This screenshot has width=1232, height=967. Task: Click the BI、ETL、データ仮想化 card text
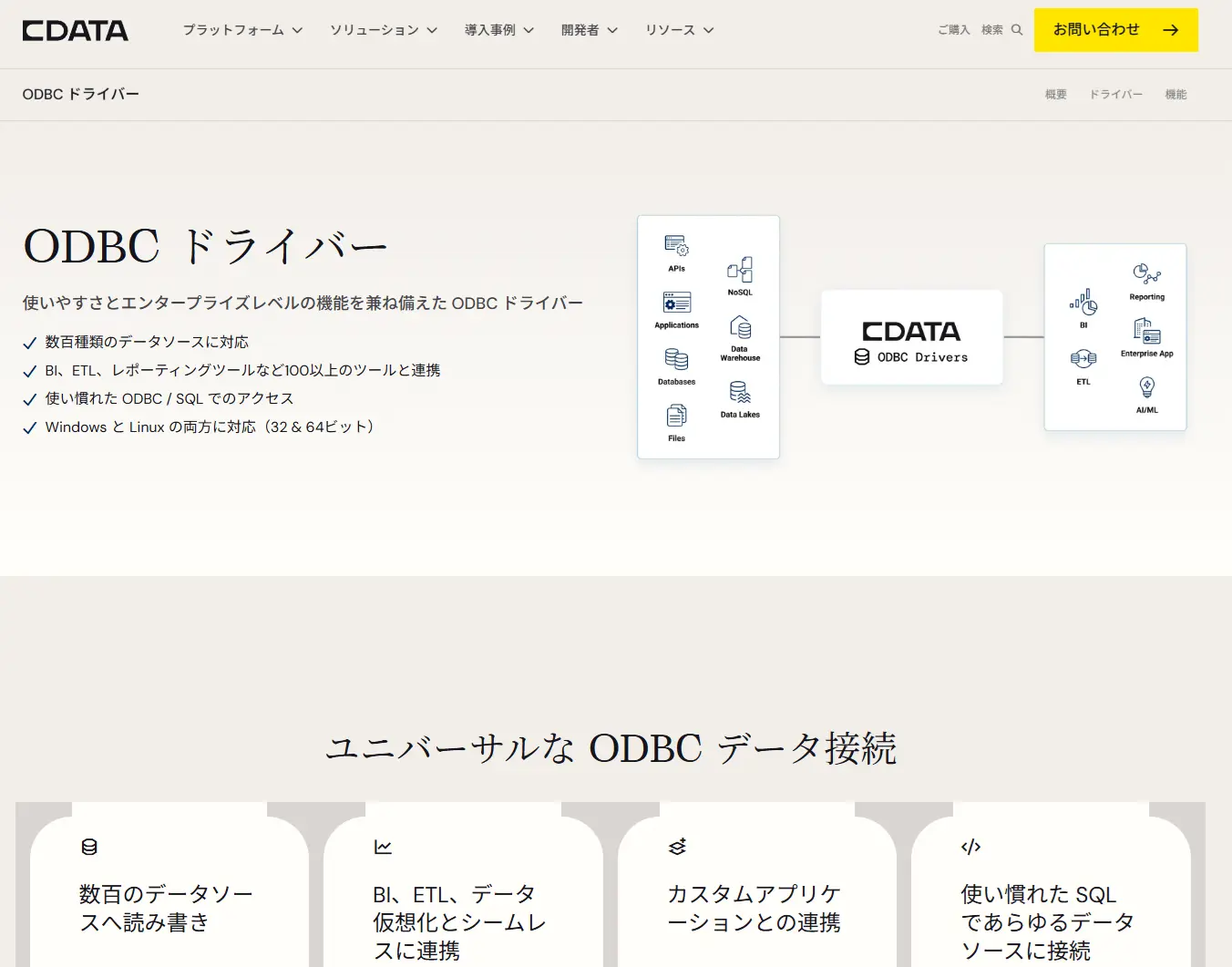click(459, 922)
